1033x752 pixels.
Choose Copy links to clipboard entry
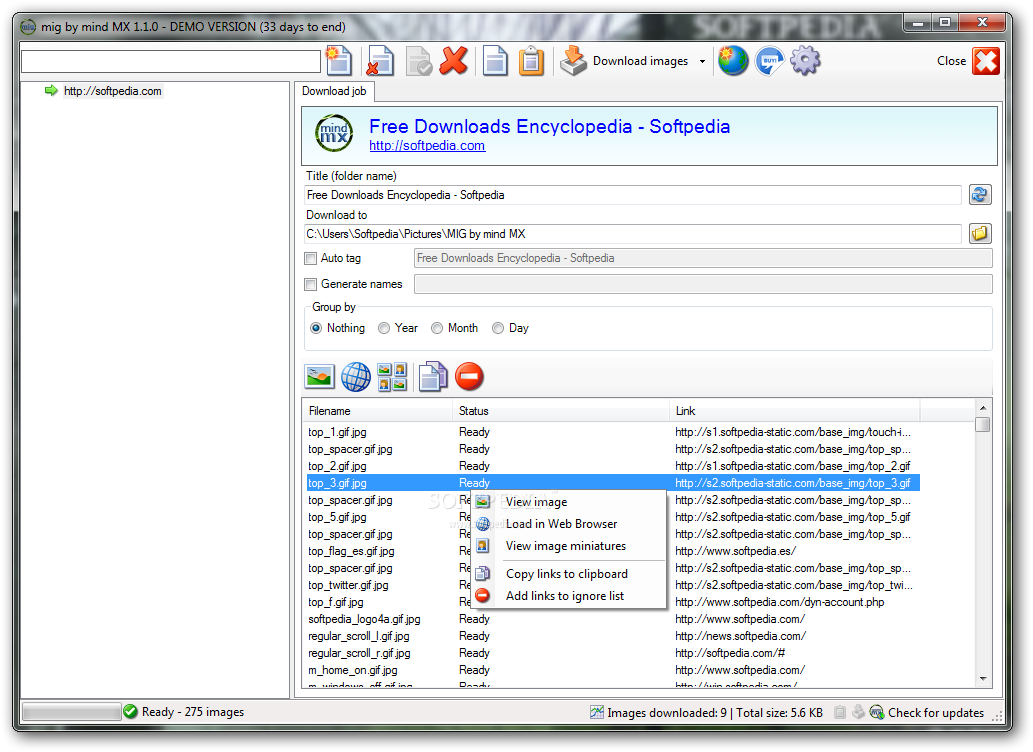point(568,574)
